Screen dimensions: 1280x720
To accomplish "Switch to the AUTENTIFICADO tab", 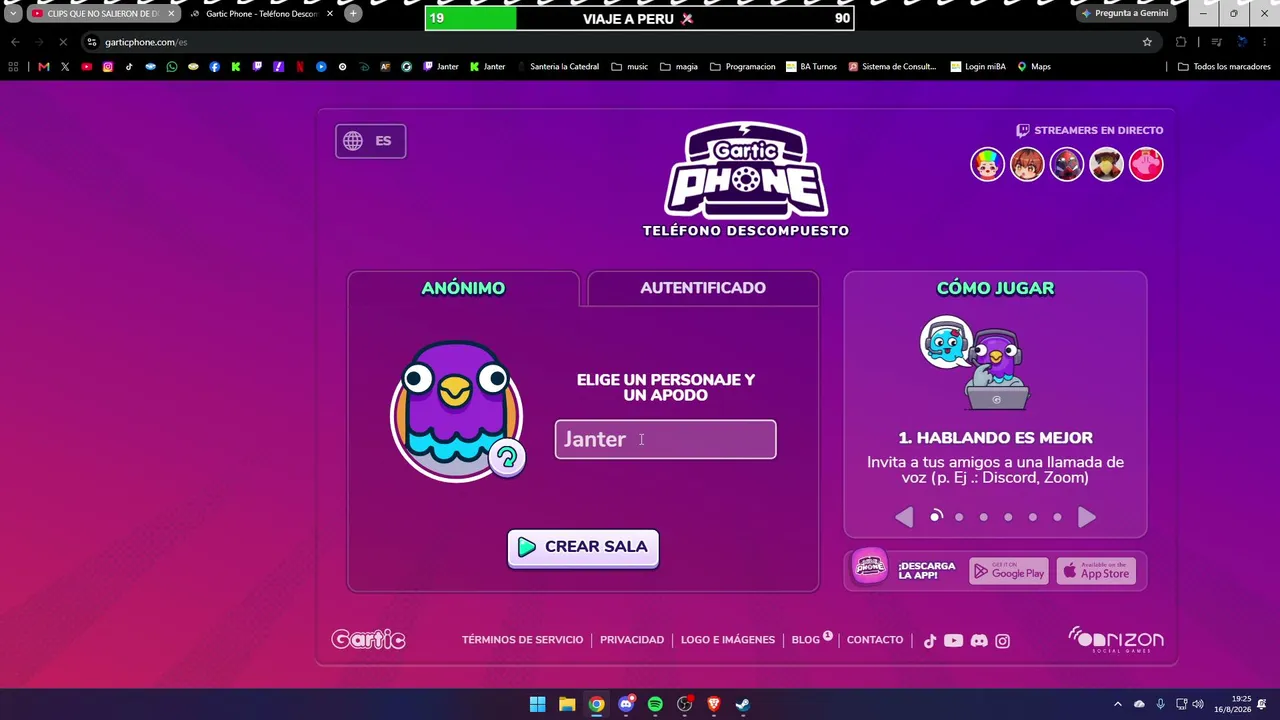I will click(703, 288).
